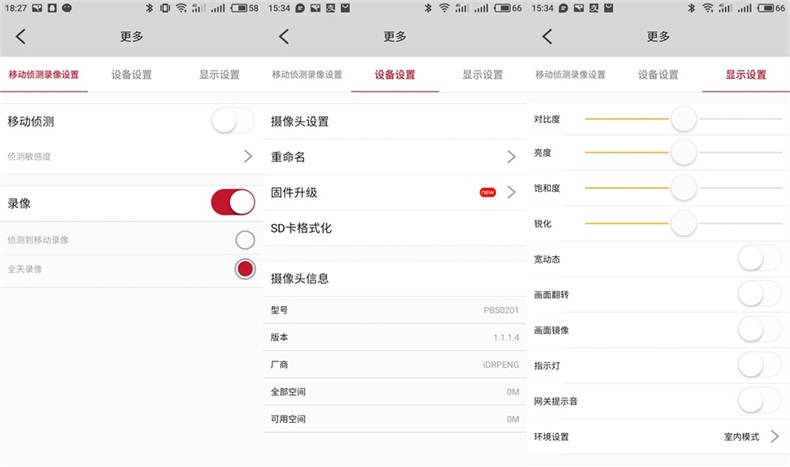Expand the 重命名 row chevron

click(511, 157)
